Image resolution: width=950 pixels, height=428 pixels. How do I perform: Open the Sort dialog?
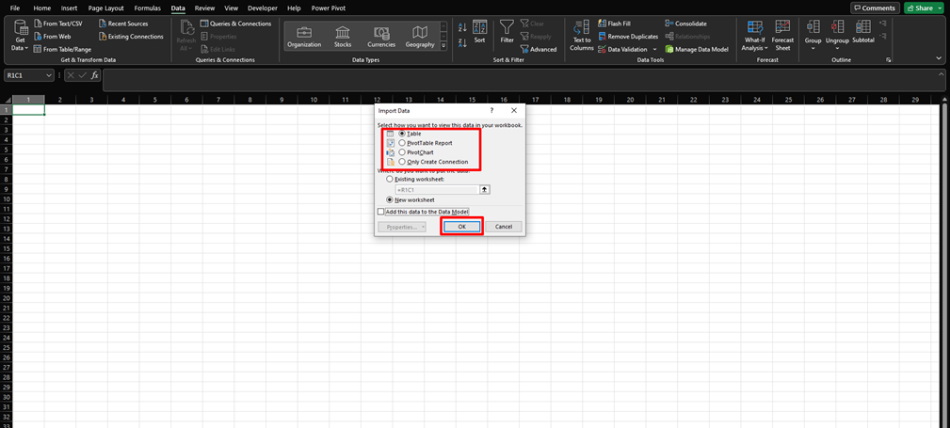tap(480, 32)
